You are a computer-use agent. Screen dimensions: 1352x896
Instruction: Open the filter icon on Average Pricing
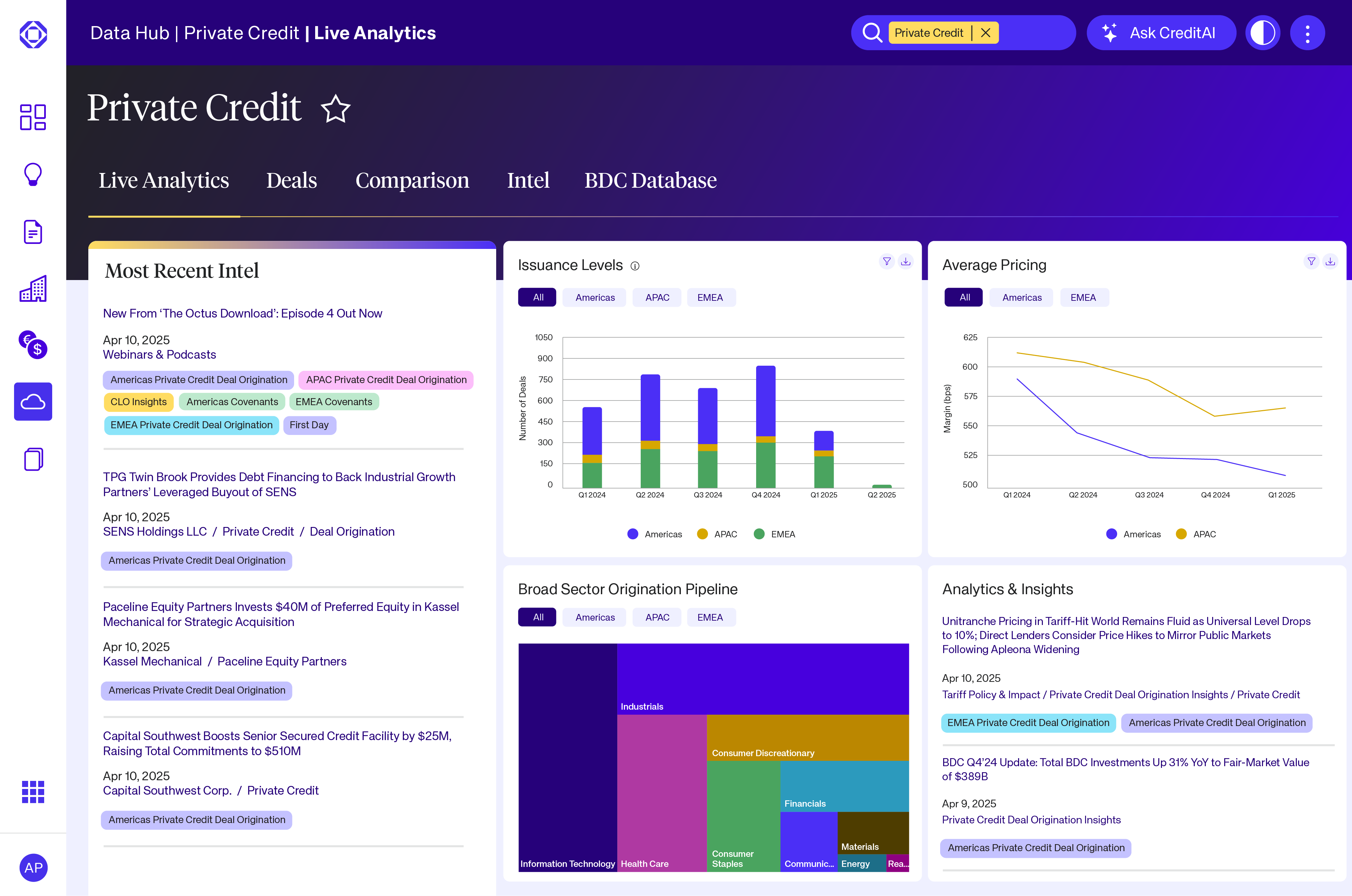click(x=1312, y=262)
